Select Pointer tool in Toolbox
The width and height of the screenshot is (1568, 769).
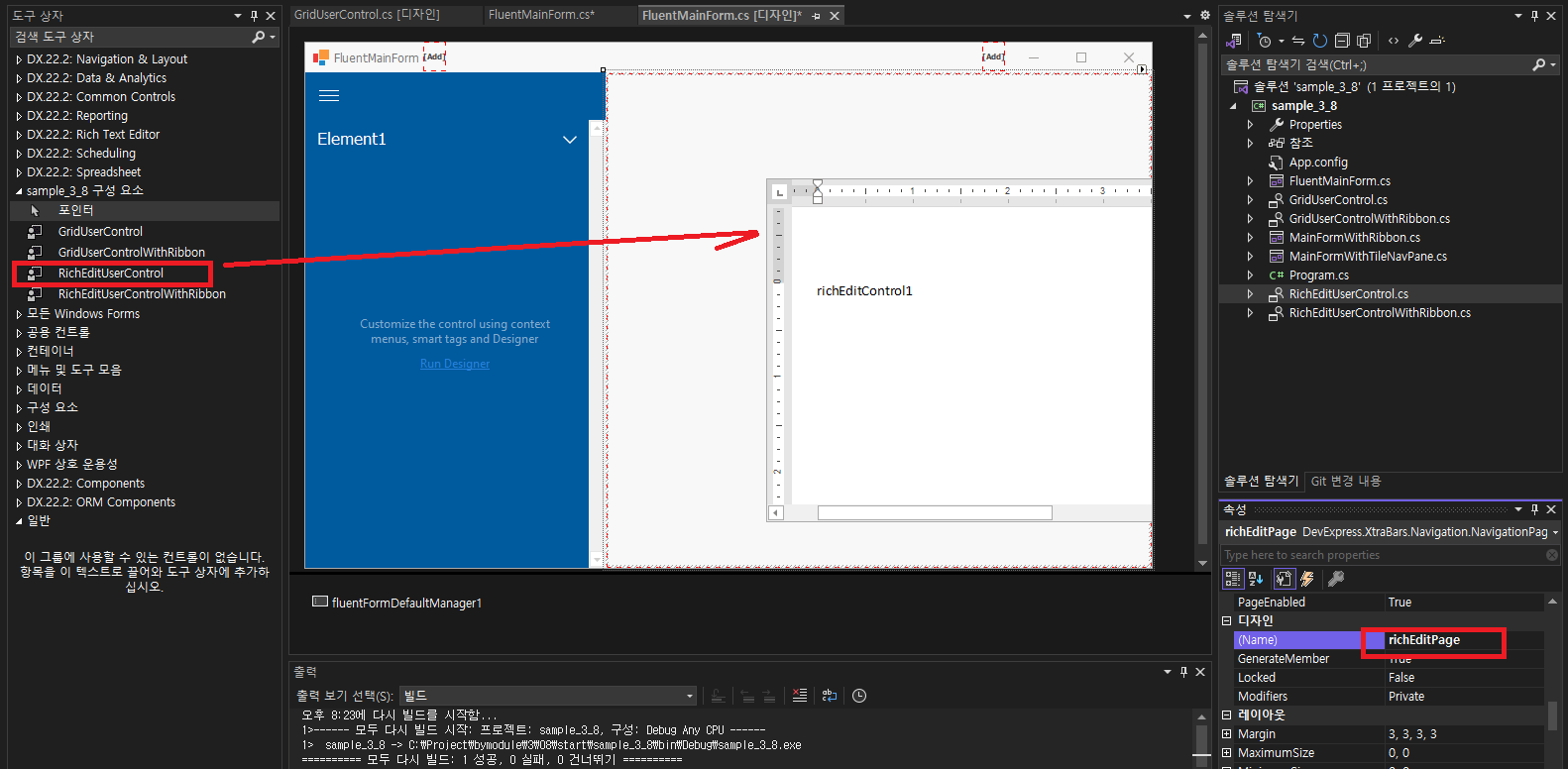(x=146, y=210)
